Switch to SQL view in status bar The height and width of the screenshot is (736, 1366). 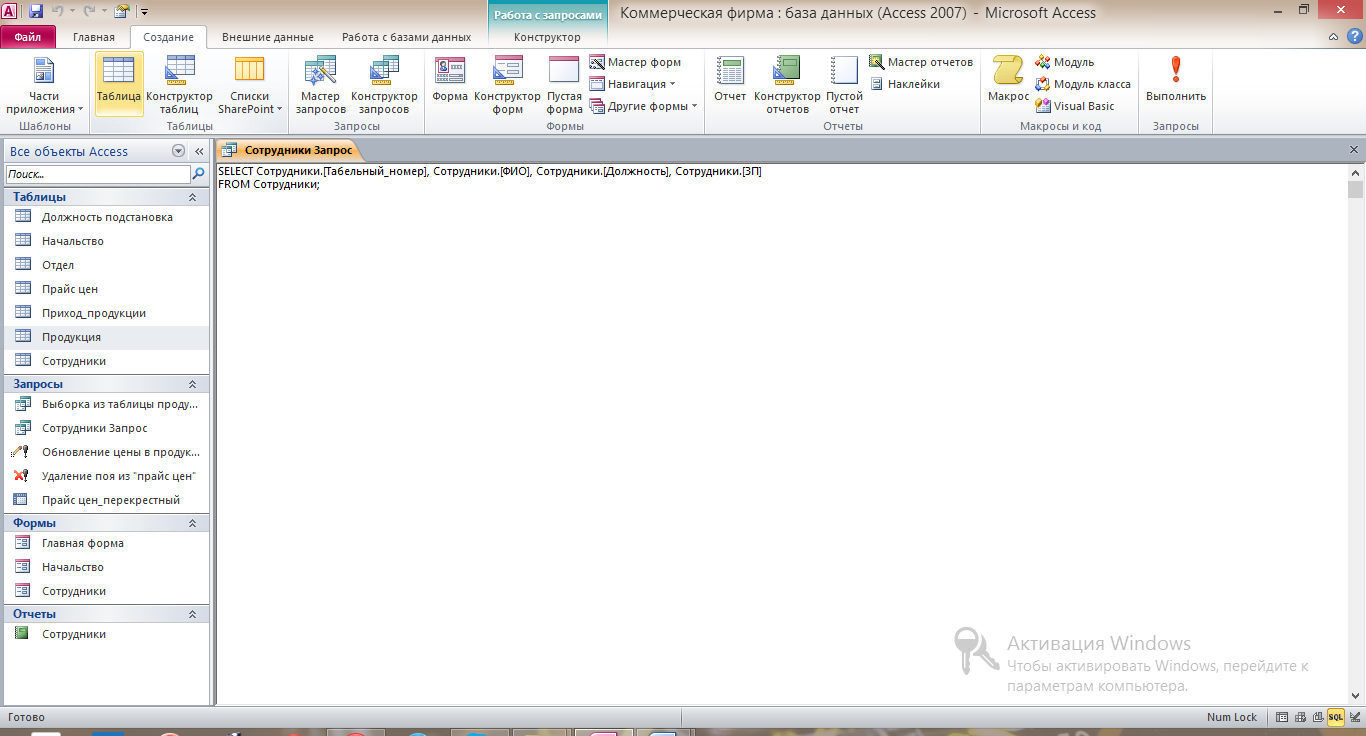[1335, 717]
